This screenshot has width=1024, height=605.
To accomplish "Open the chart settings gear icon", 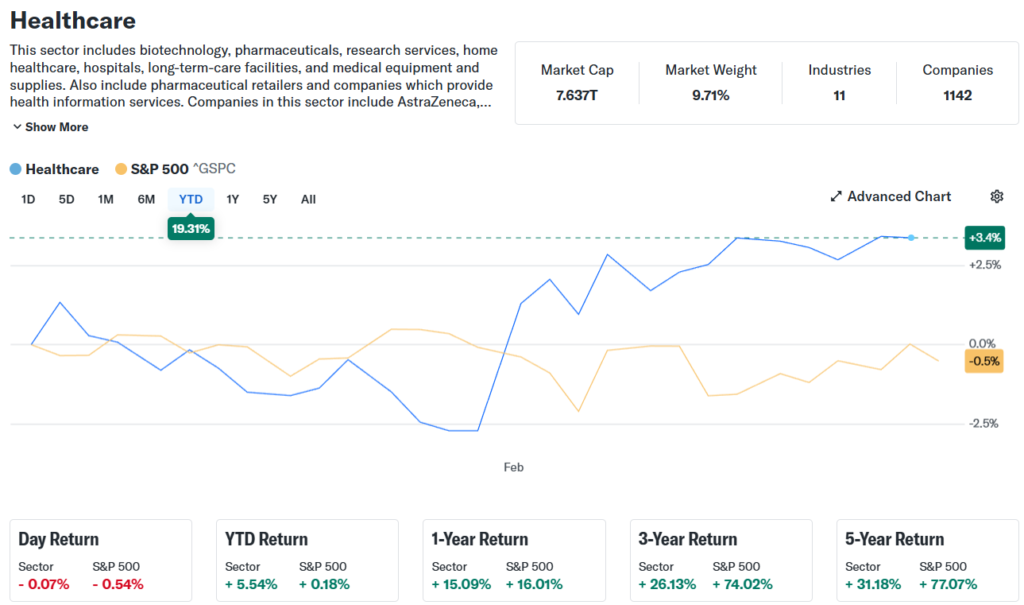I will 996,197.
